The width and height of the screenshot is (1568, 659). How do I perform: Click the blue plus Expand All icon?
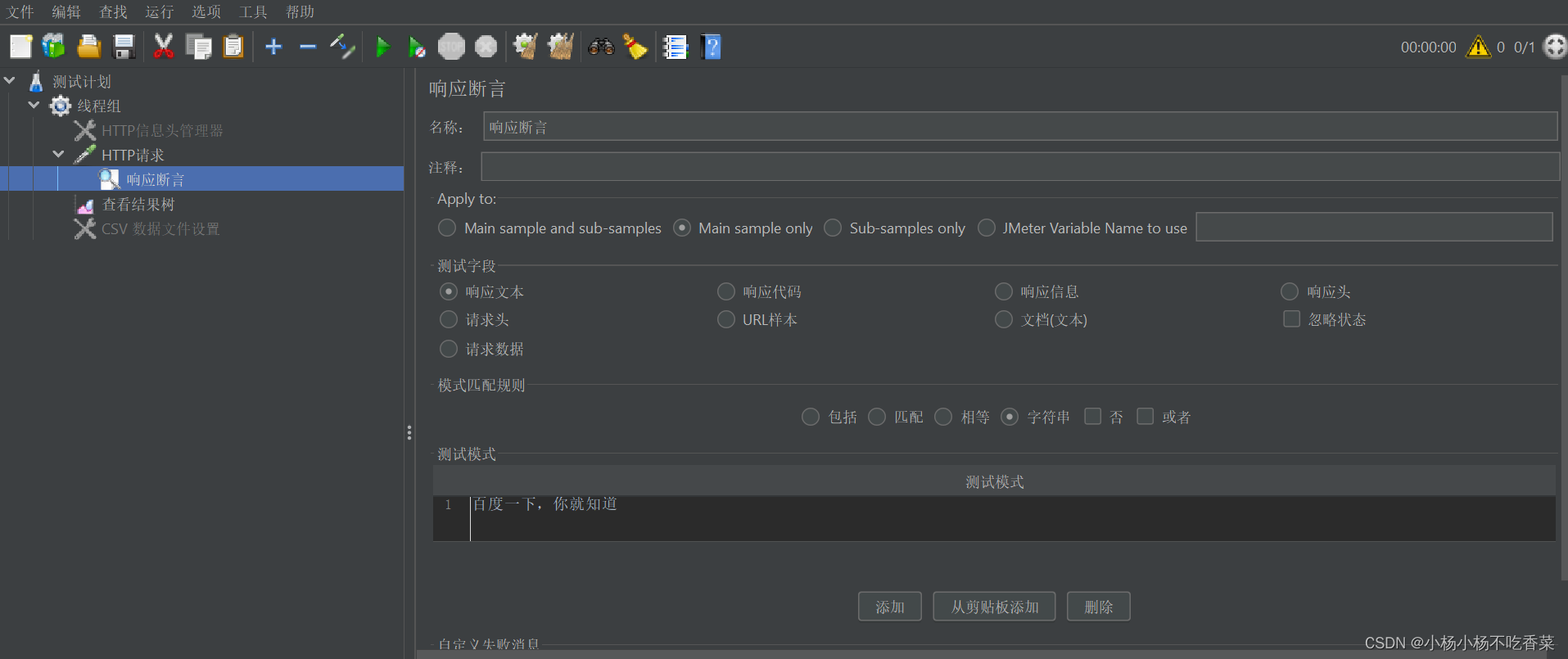[273, 47]
